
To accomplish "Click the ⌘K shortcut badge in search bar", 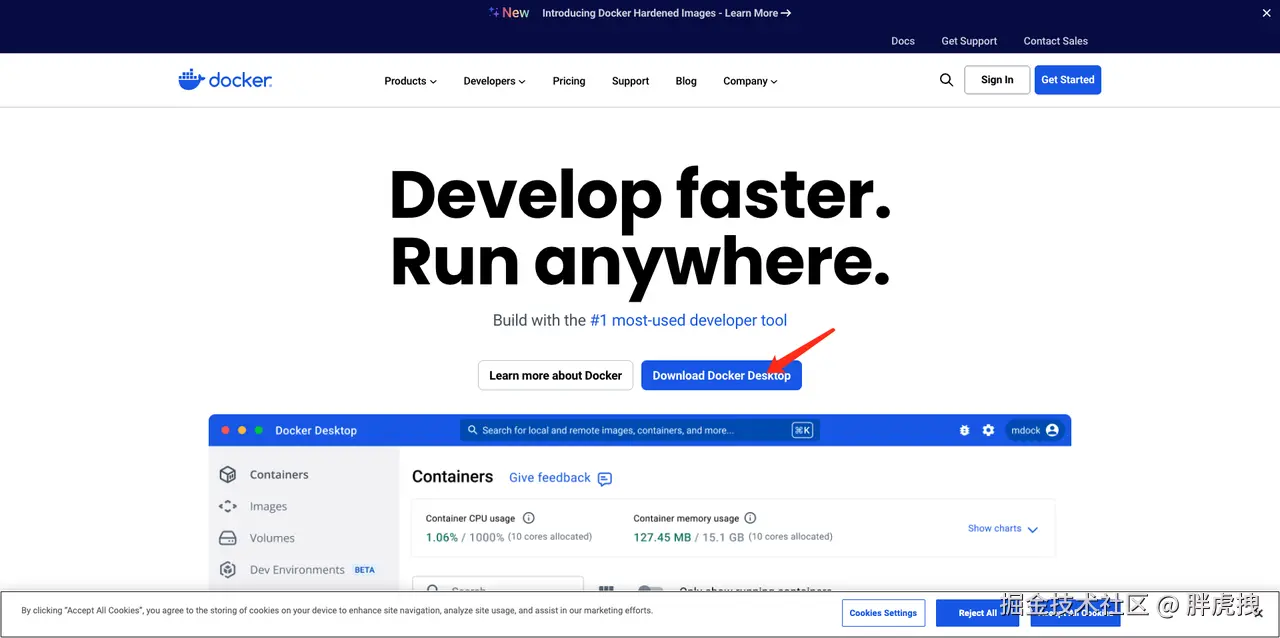I will point(802,430).
